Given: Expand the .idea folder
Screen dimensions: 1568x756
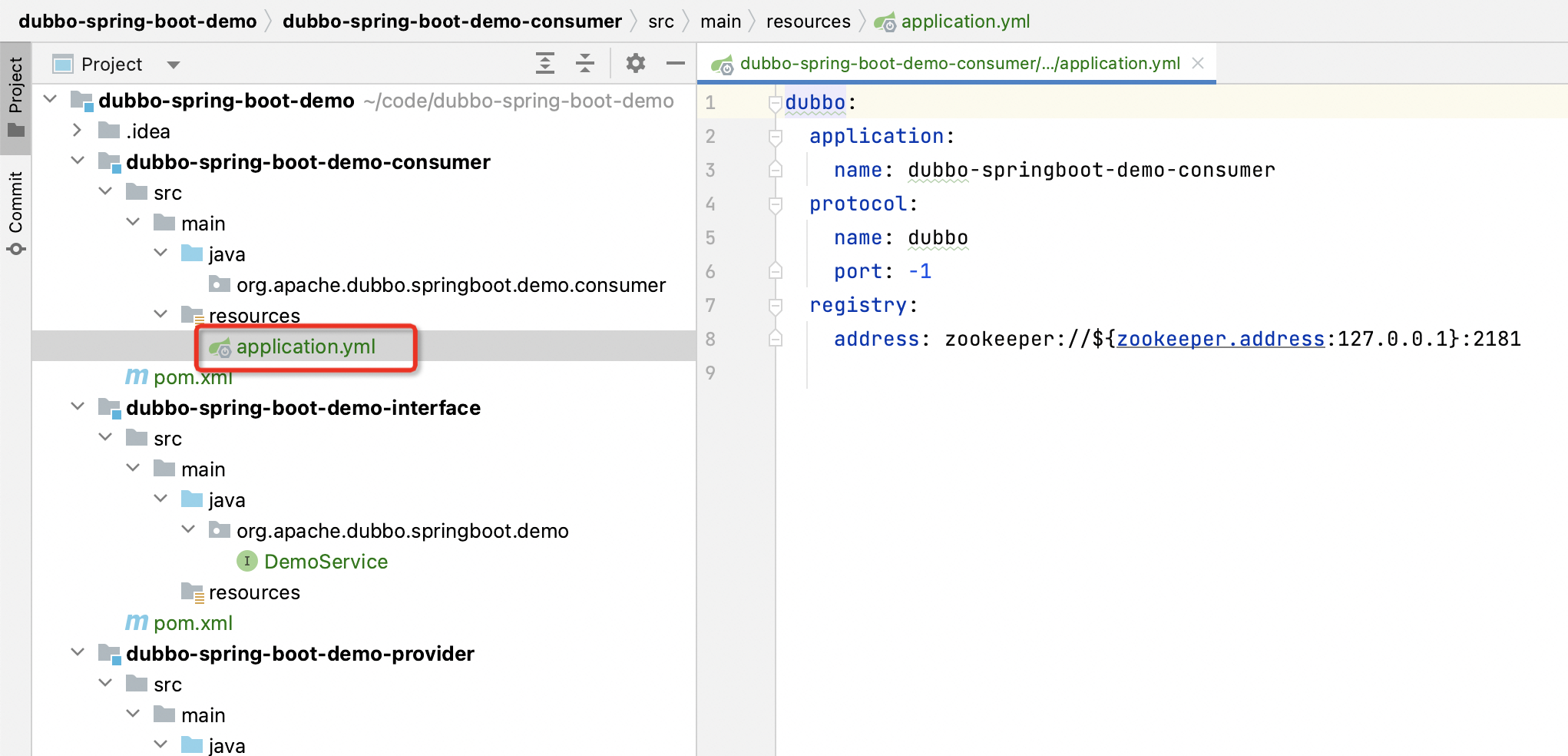Looking at the screenshot, I should pyautogui.click(x=78, y=131).
